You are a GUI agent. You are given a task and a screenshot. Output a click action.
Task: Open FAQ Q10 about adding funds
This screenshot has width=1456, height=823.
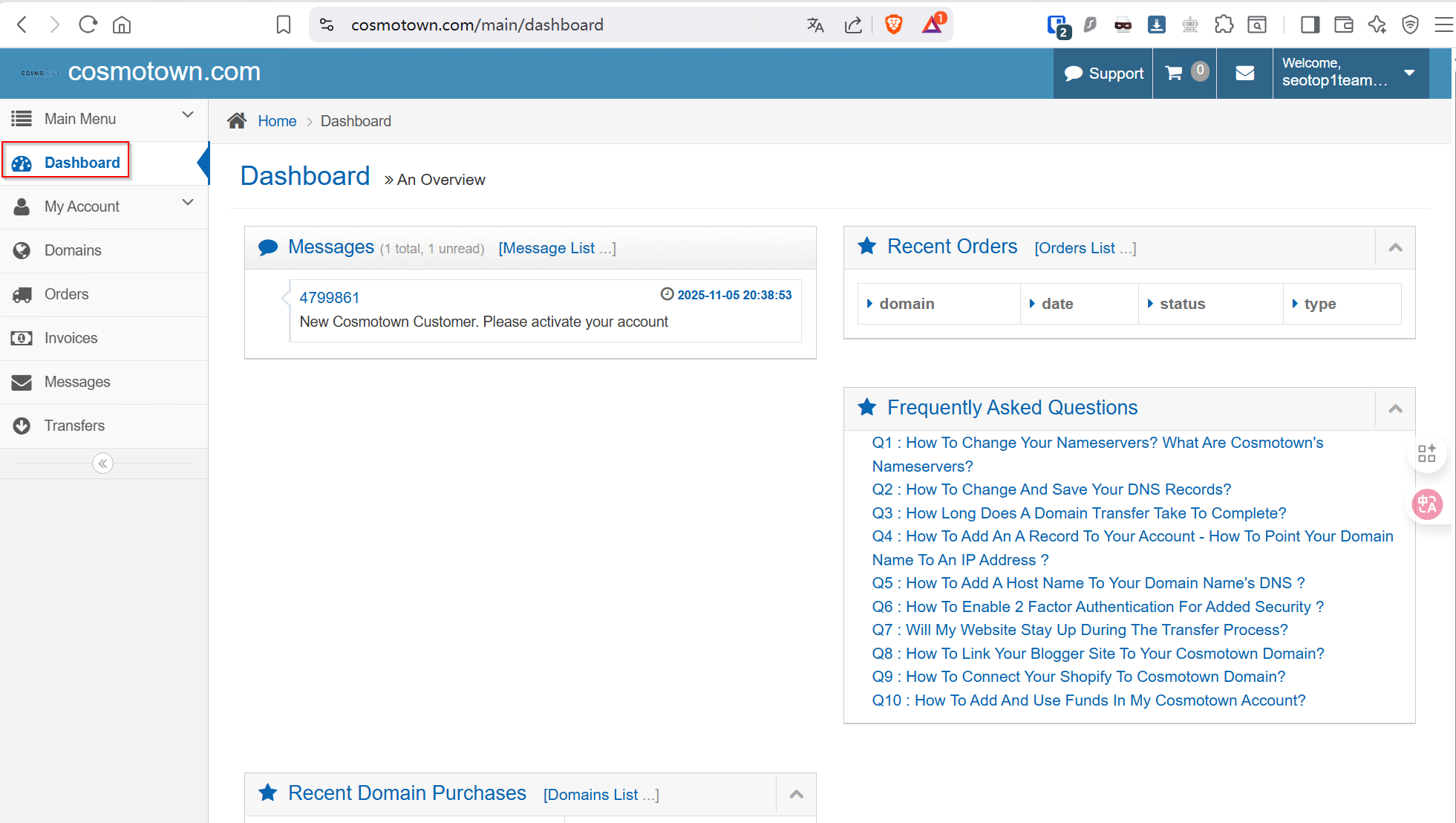[x=1088, y=700]
